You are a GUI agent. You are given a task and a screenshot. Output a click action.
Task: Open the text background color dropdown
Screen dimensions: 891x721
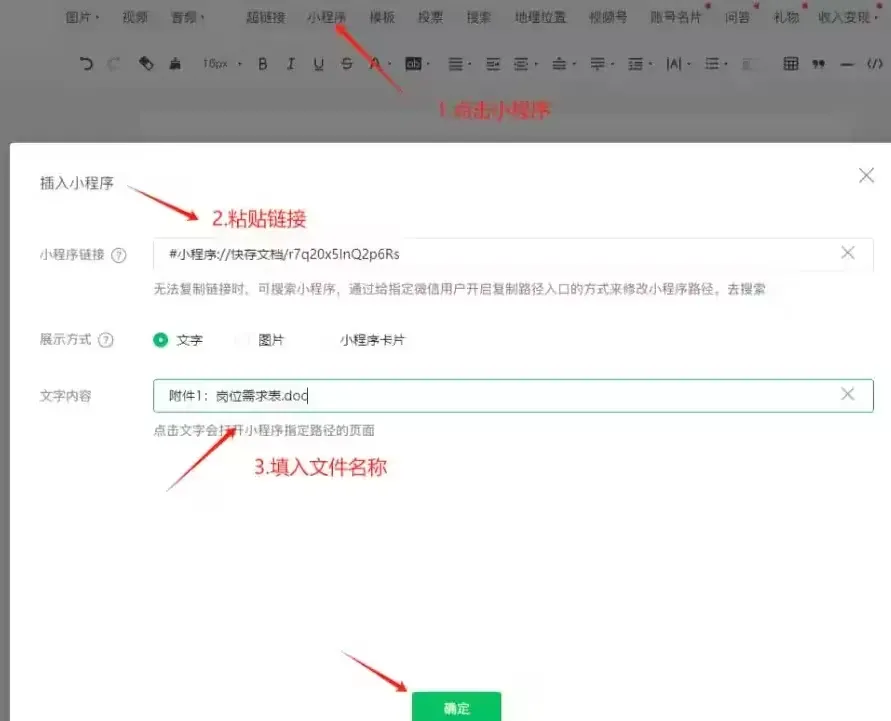[417, 64]
